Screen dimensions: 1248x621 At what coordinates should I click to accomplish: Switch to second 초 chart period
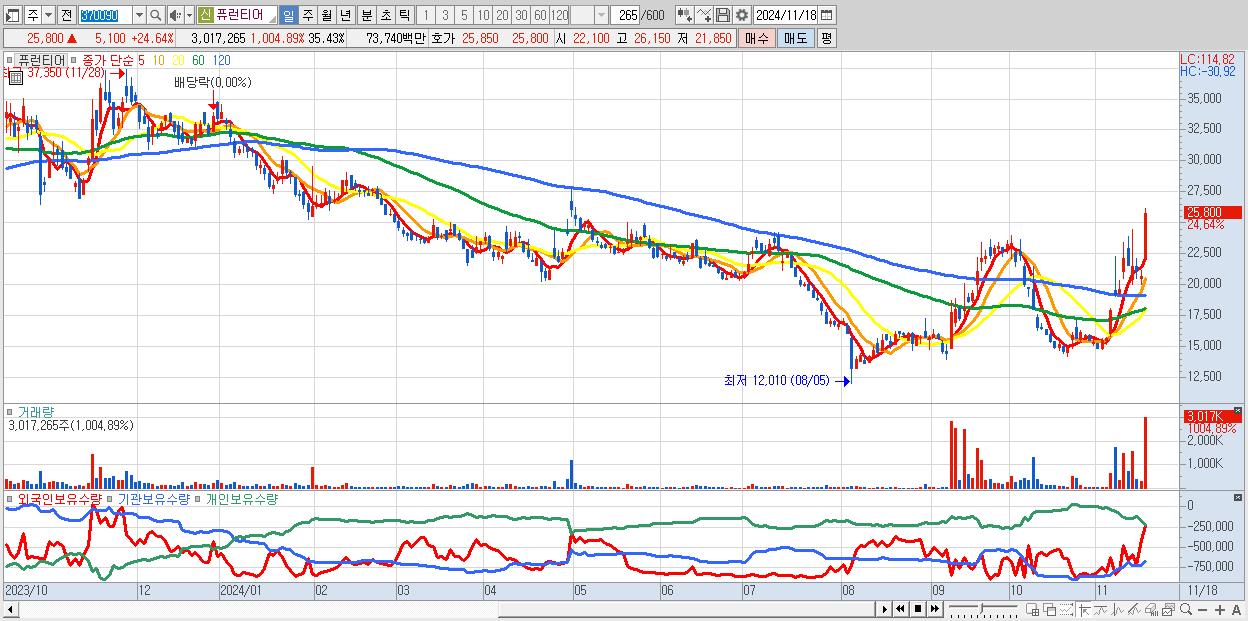385,15
